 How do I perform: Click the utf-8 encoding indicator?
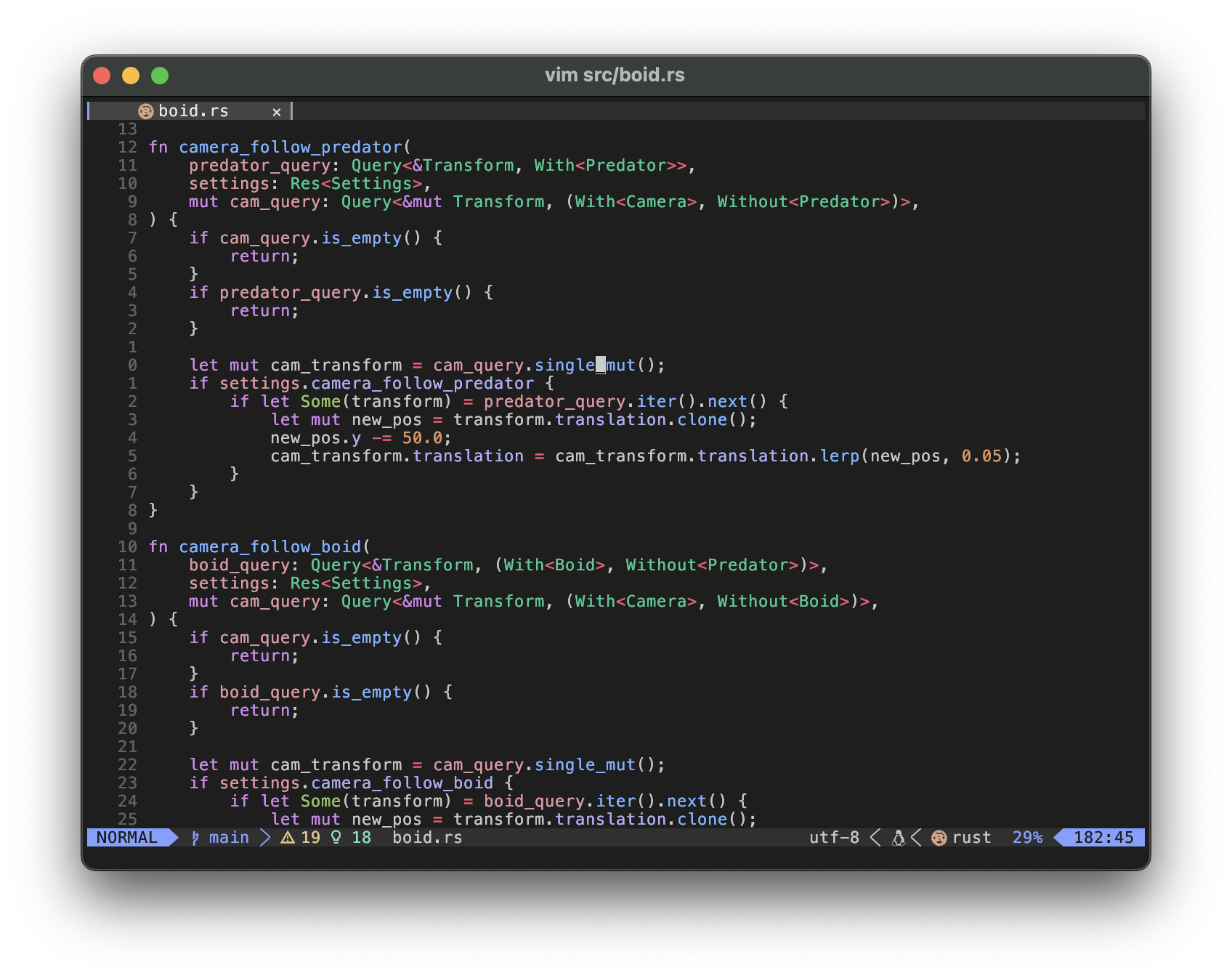[834, 838]
